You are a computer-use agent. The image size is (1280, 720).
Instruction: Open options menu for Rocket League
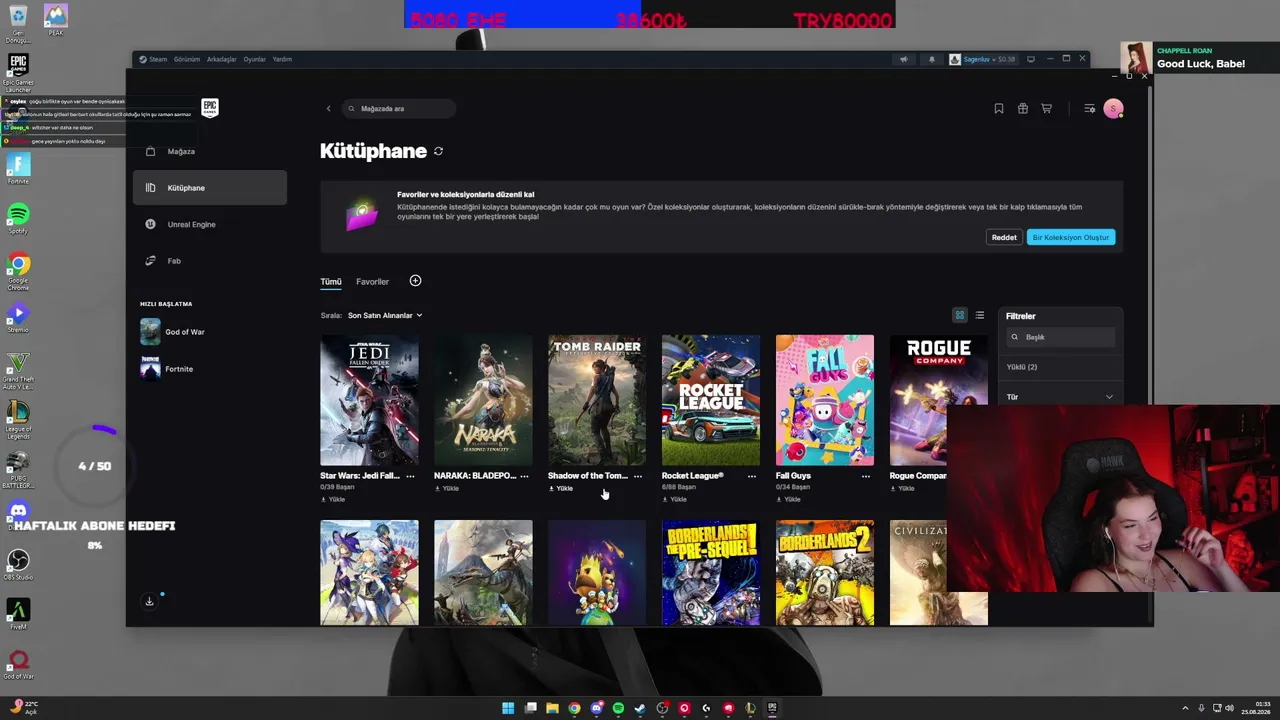pos(752,476)
